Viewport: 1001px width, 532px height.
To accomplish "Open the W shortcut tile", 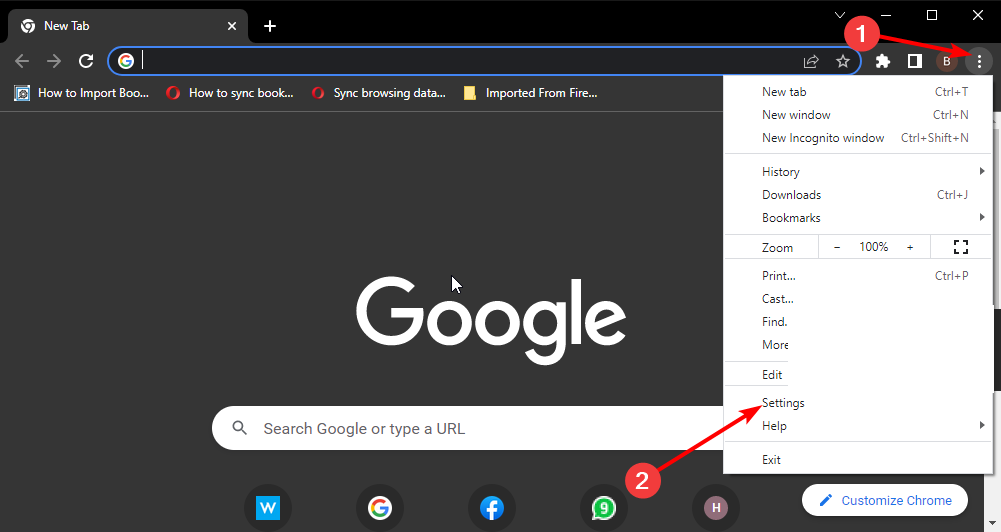I will (268, 508).
